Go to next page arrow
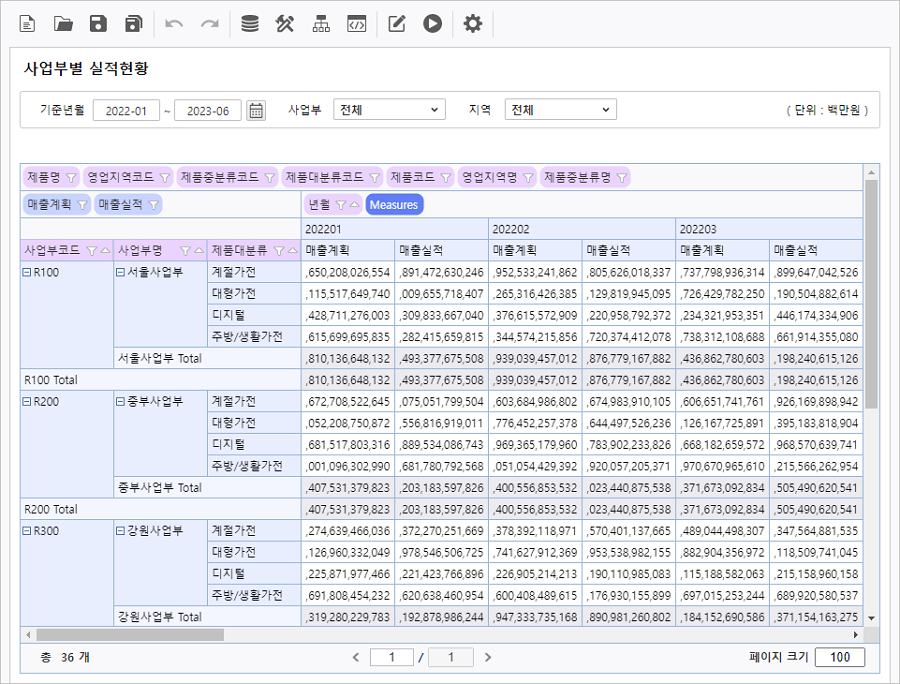The width and height of the screenshot is (900, 684). (x=488, y=657)
